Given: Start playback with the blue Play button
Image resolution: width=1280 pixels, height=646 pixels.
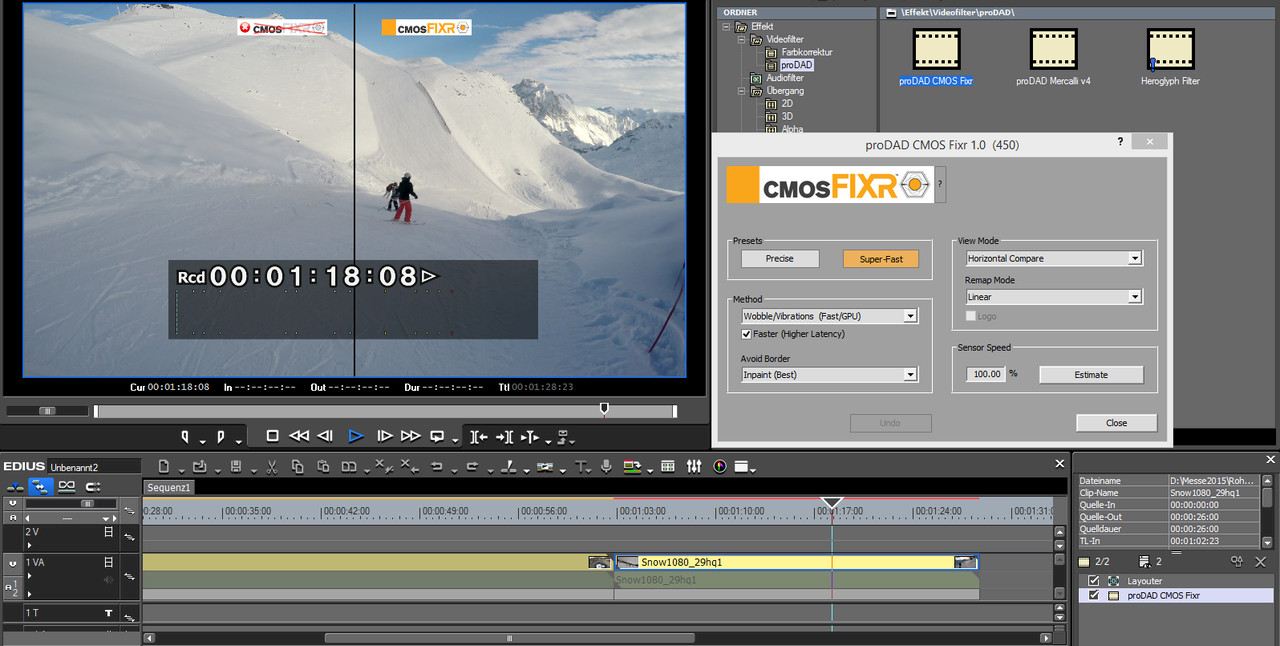Looking at the screenshot, I should (x=355, y=436).
